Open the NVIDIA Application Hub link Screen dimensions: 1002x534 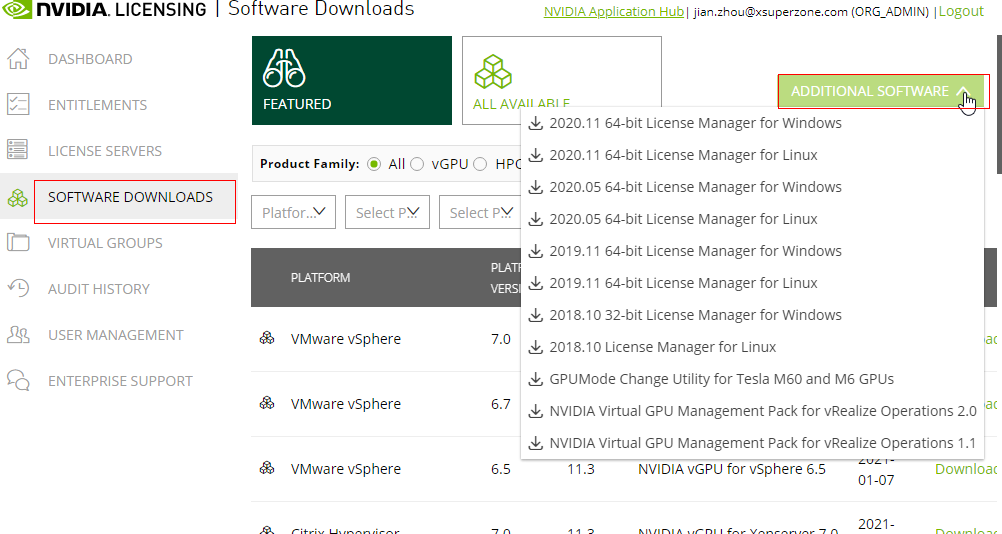[613, 11]
